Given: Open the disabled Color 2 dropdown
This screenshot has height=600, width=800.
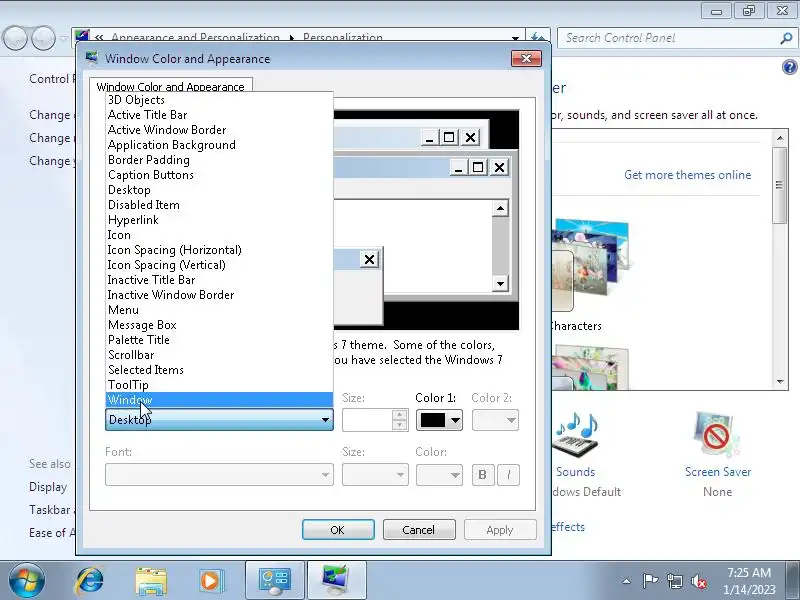Looking at the screenshot, I should 495,420.
